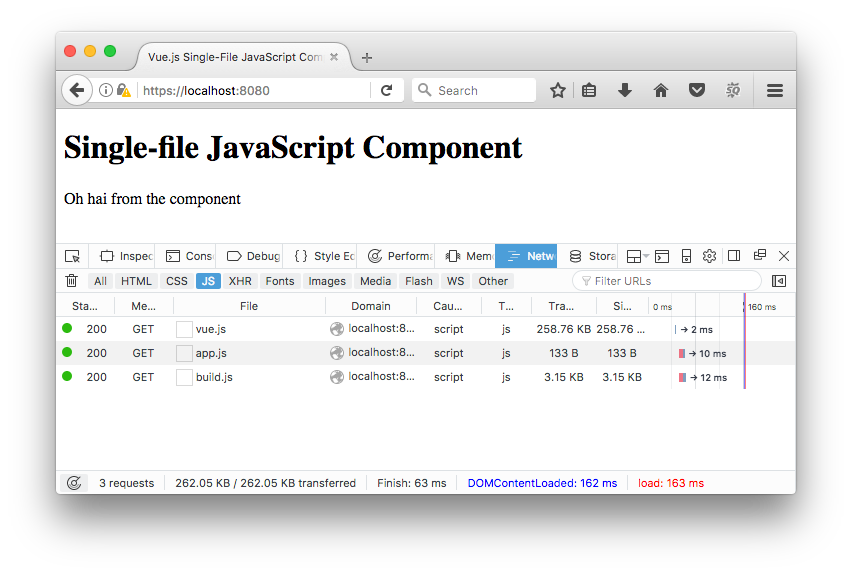This screenshot has height=574, width=852.
Task: Toggle responsive design mode icon
Action: pos(686,256)
